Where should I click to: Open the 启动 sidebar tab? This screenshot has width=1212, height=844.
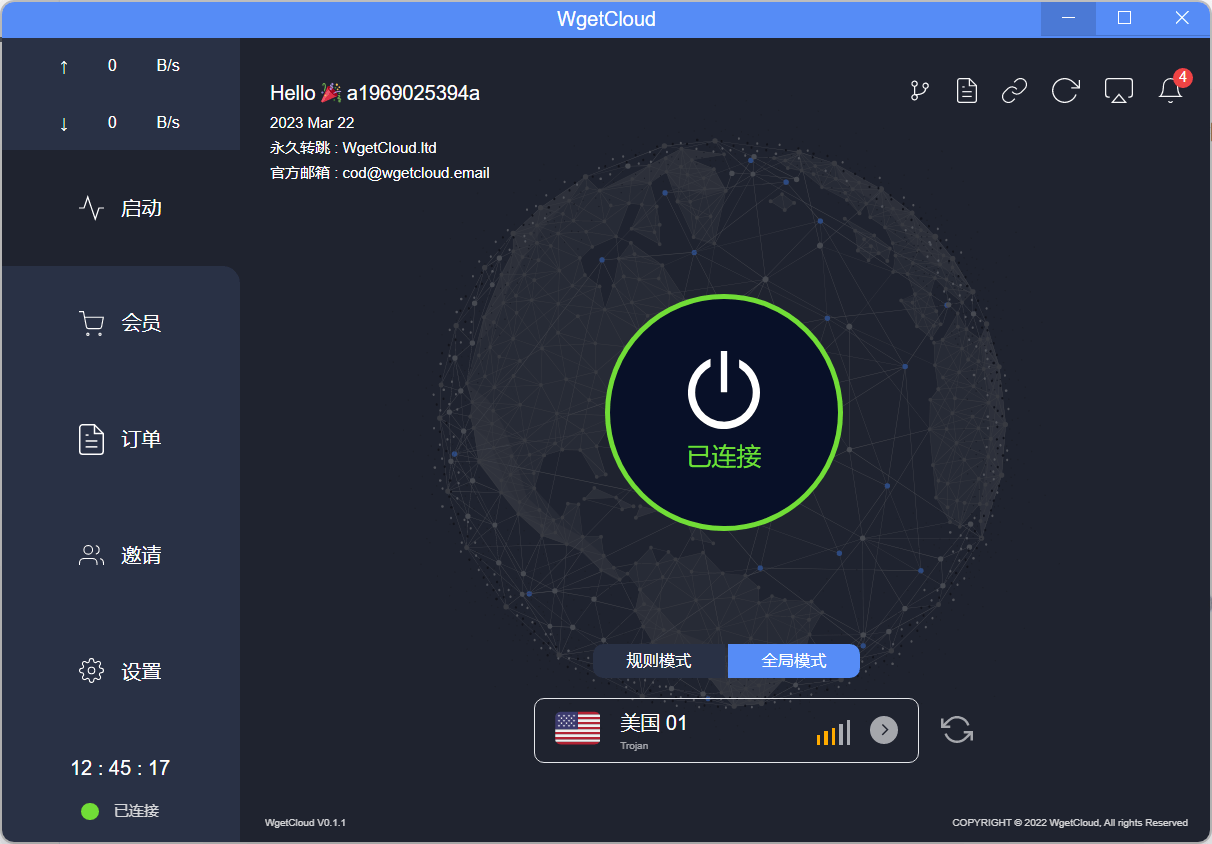pos(120,208)
